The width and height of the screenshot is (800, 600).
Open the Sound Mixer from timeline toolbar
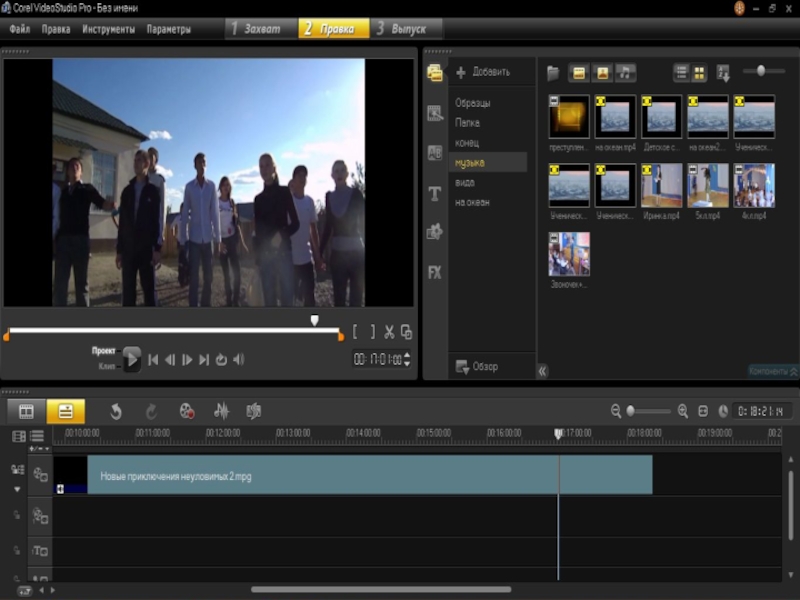[x=221, y=411]
